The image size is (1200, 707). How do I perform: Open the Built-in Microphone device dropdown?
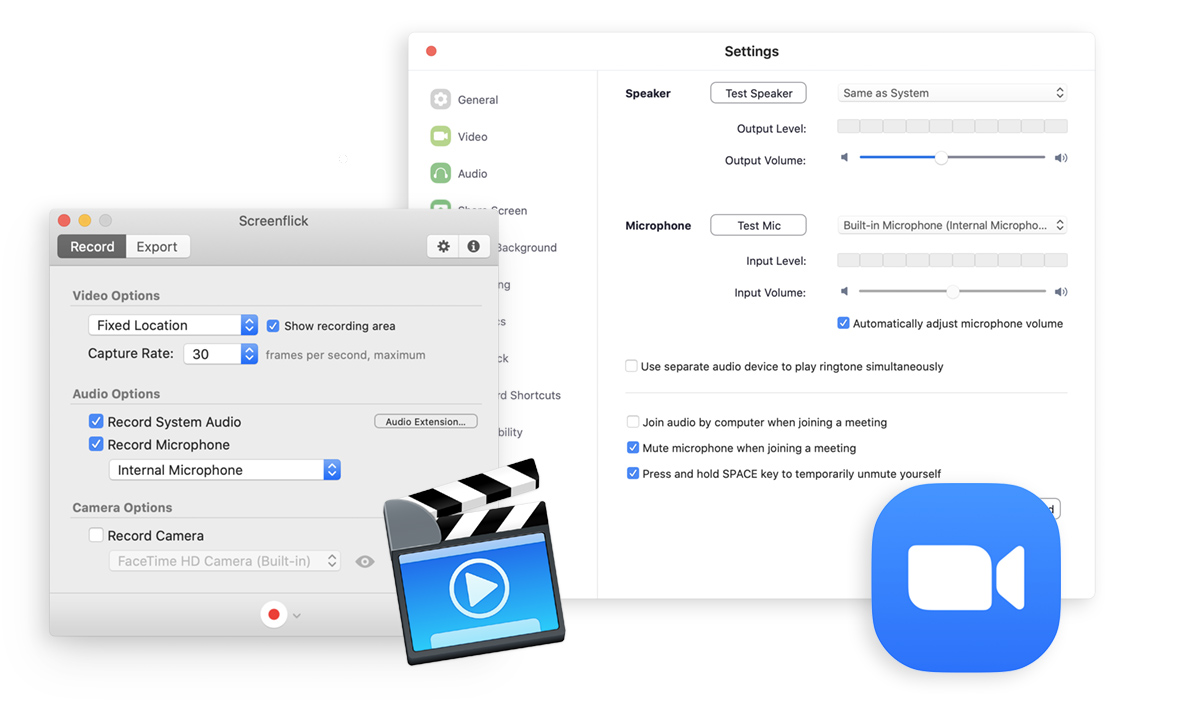pos(952,226)
